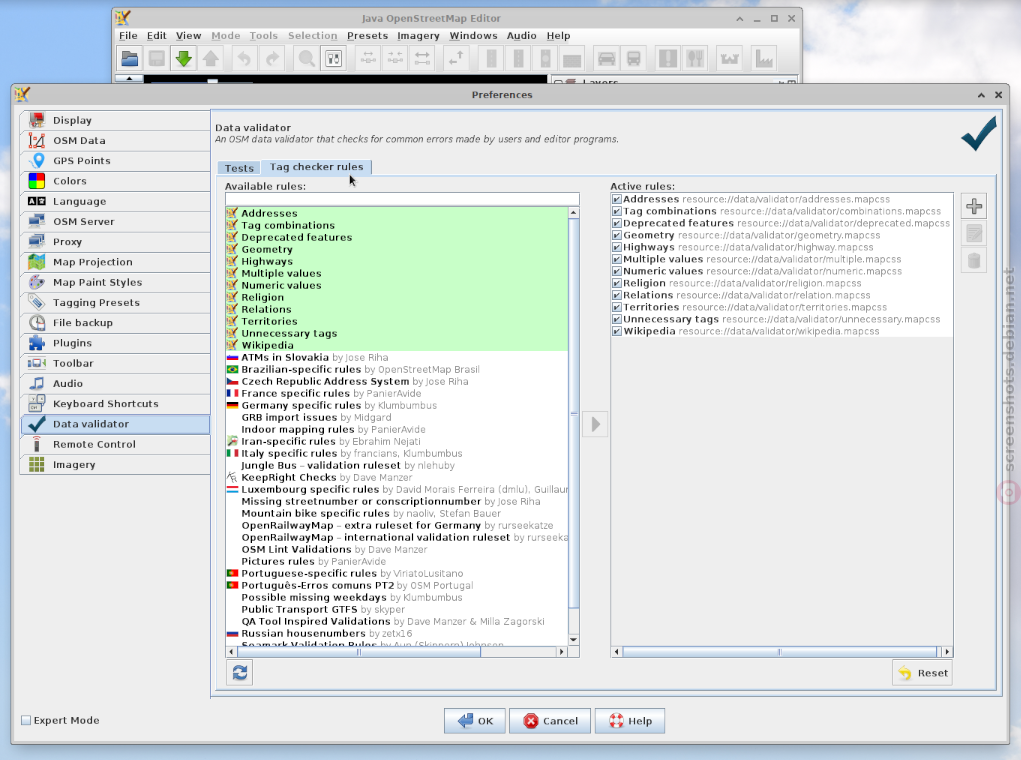1021x760 pixels.
Task: Open Map Projection settings
Action: tap(116, 262)
